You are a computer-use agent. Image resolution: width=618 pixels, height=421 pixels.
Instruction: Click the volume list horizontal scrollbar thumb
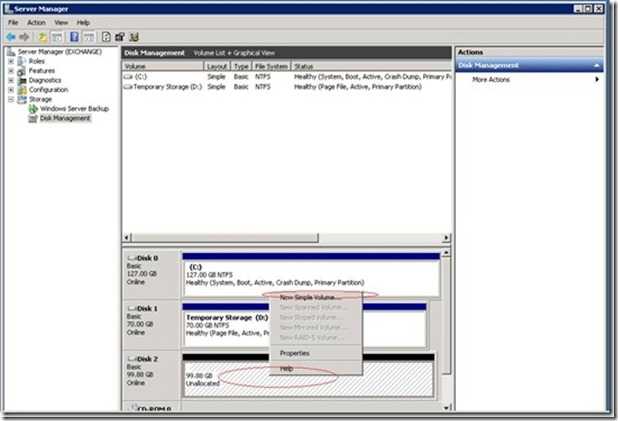click(225, 238)
